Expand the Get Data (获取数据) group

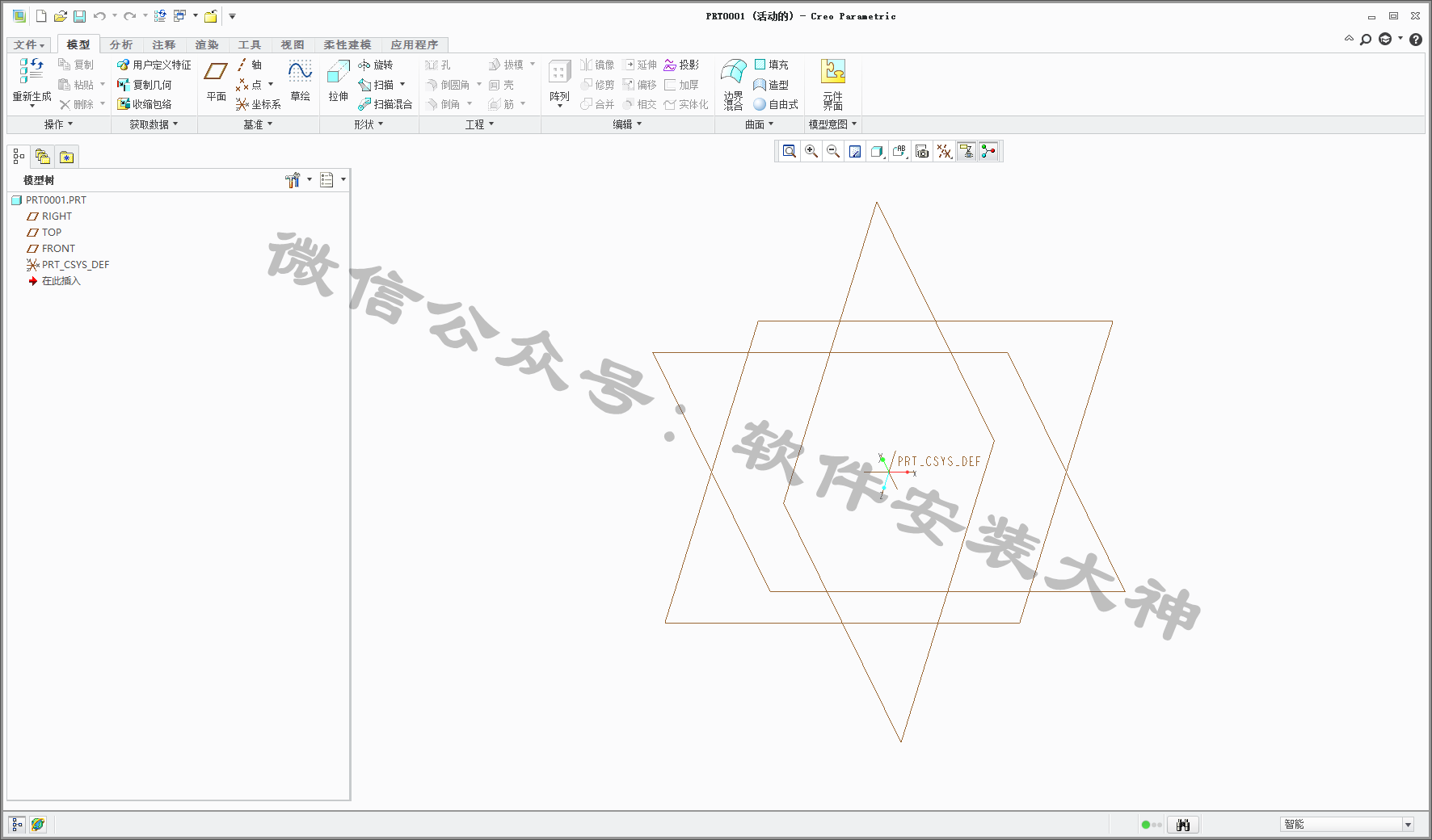154,124
